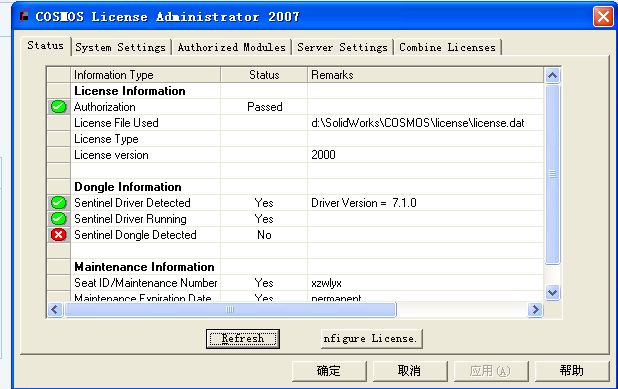Open help with the 帮助 button

pos(571,371)
